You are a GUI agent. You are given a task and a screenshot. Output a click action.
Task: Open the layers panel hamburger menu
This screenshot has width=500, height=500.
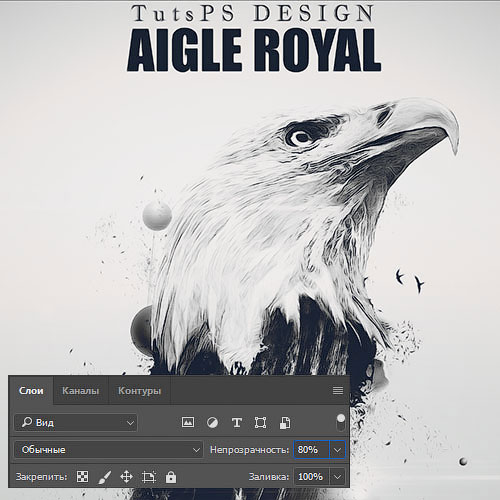point(338,390)
